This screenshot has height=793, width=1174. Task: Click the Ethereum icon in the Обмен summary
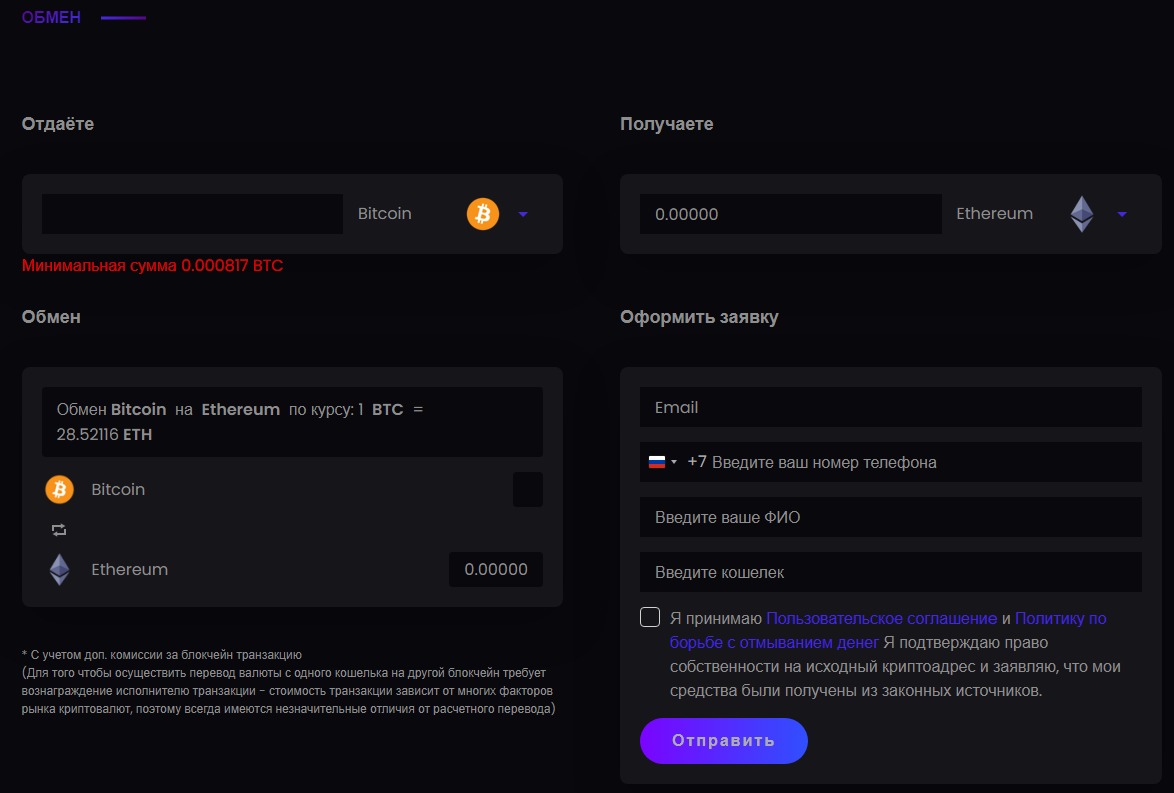click(60, 570)
